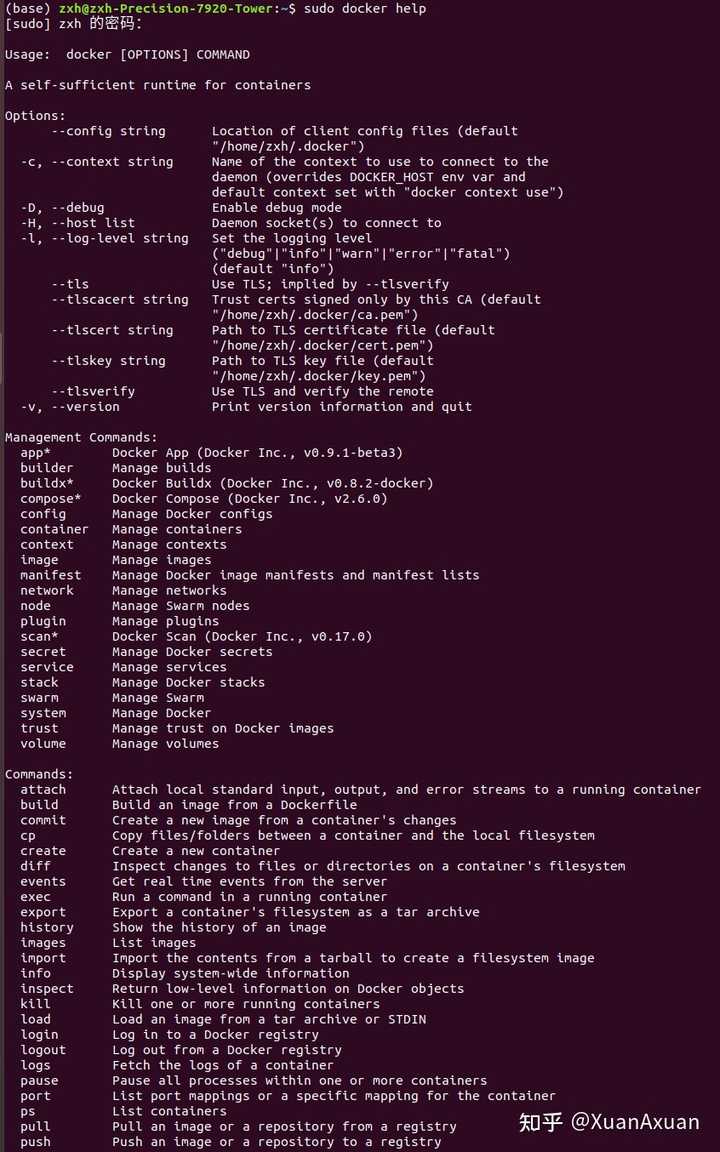Click the '-D, --debug' option line
Viewport: 720px width, 1152px height.
point(62,208)
